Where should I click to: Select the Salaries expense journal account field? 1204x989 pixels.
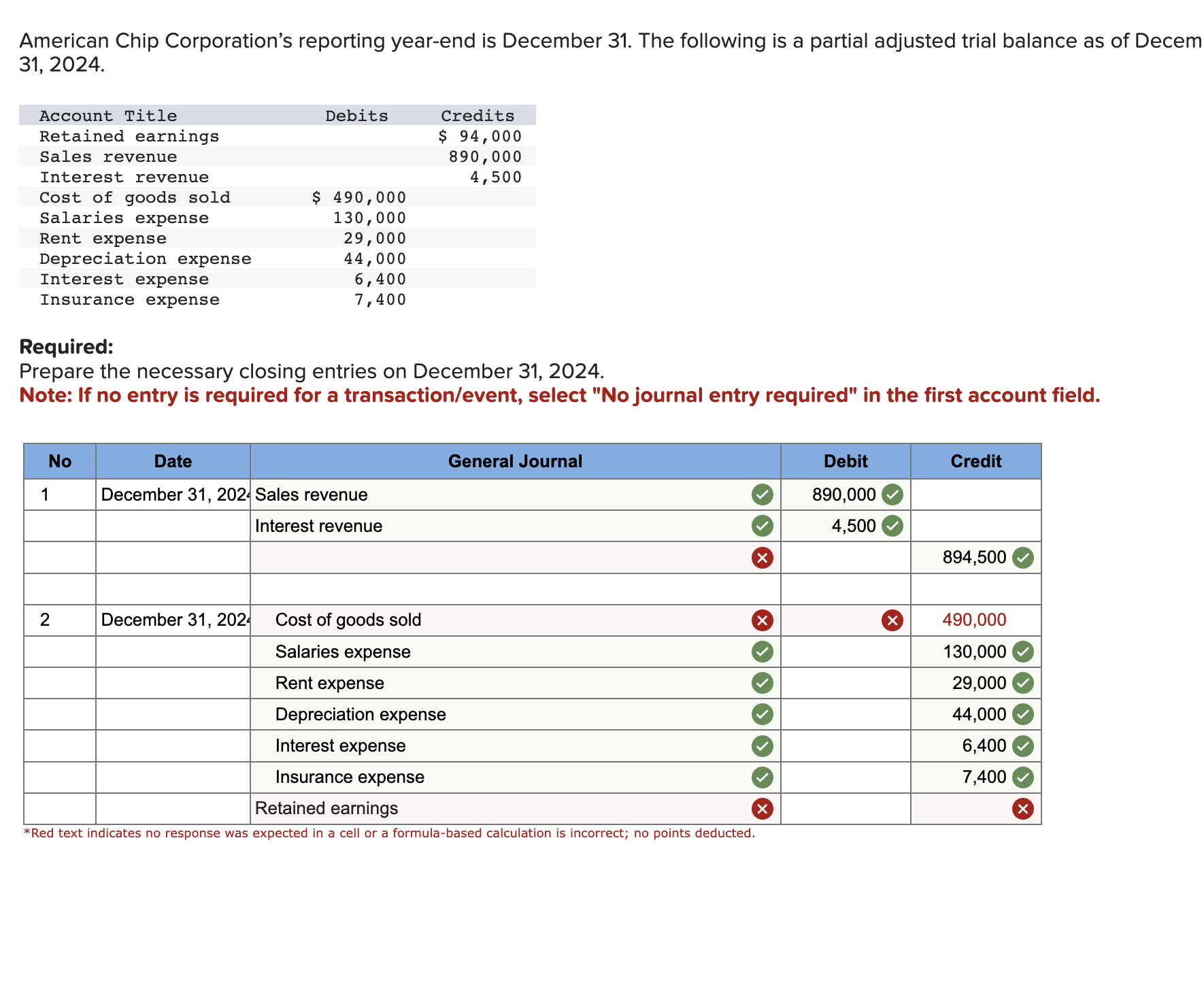[x=515, y=652]
